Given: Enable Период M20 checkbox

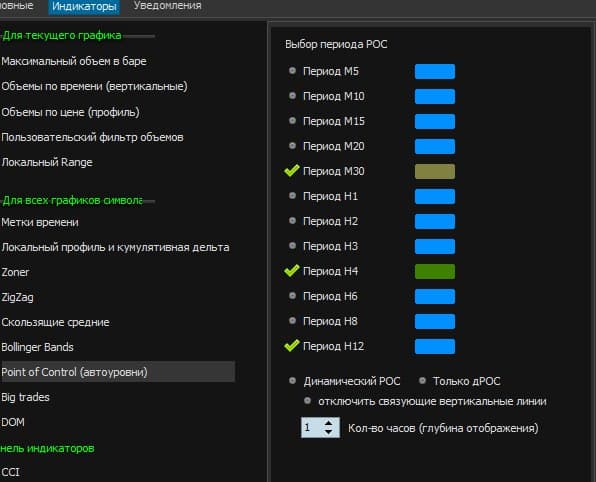Looking at the screenshot, I should [x=292, y=146].
